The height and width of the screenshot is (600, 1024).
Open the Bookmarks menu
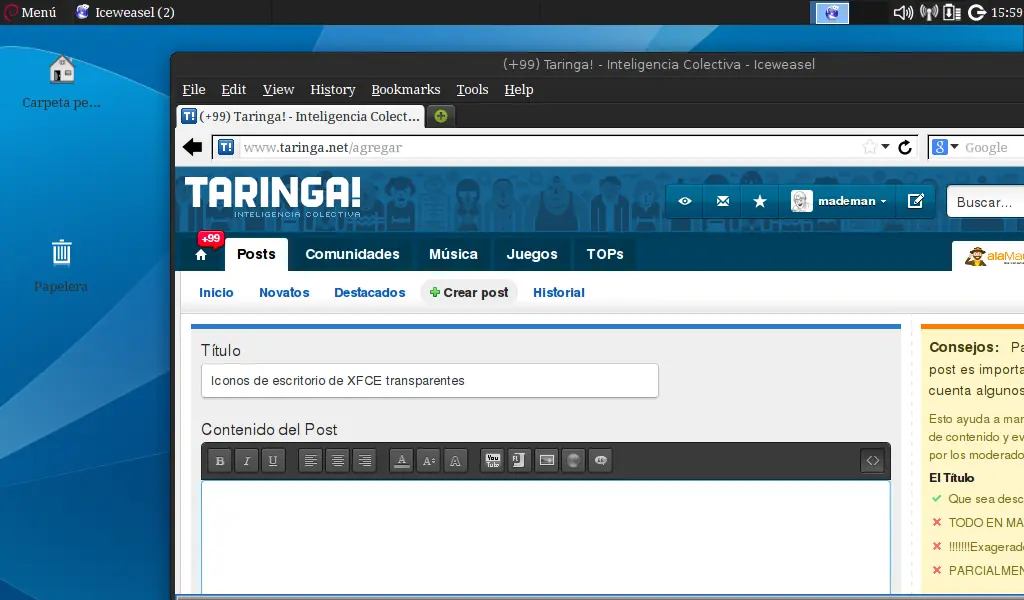406,89
